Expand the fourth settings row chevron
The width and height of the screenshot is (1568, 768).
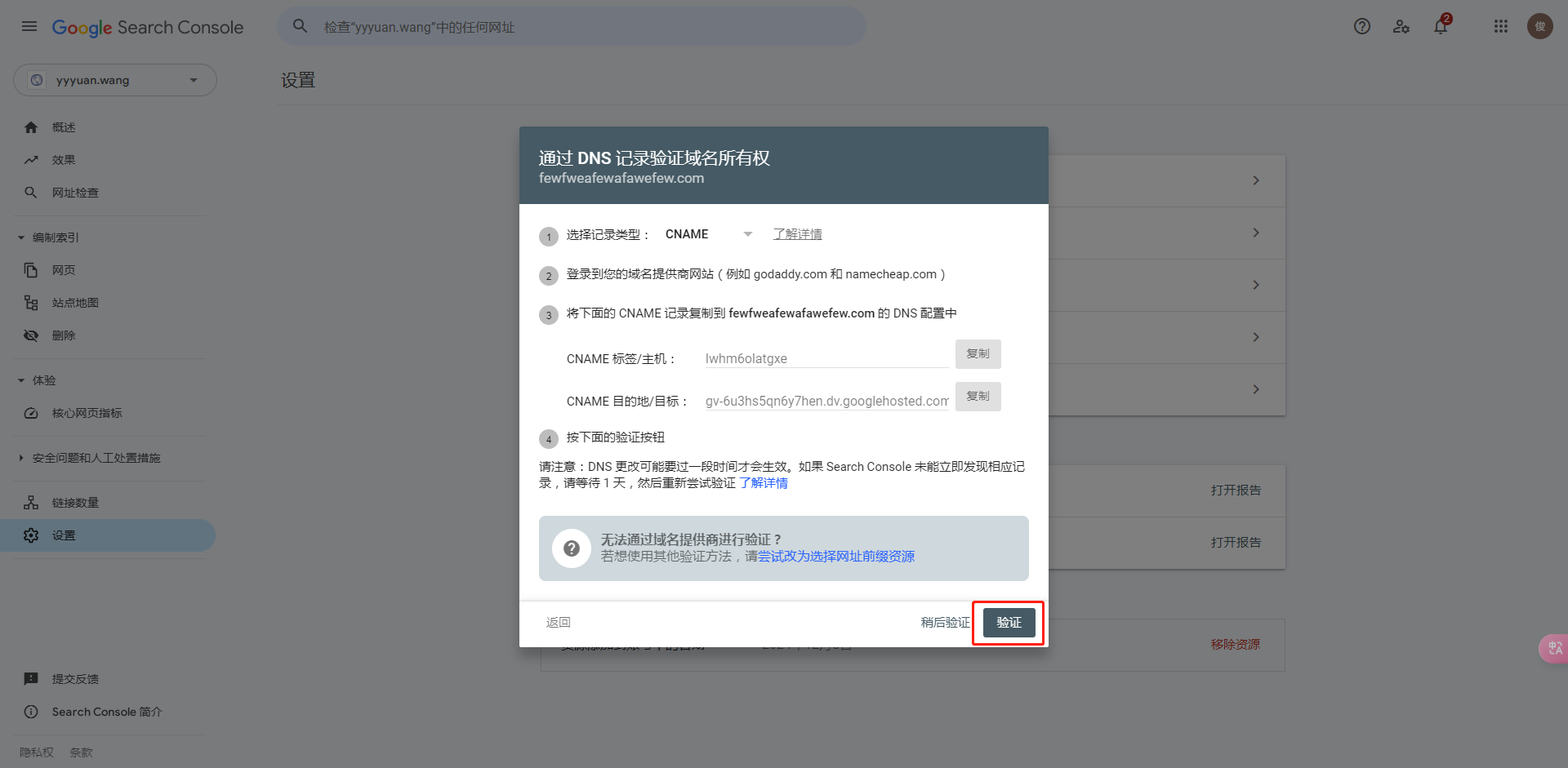[x=1256, y=337]
